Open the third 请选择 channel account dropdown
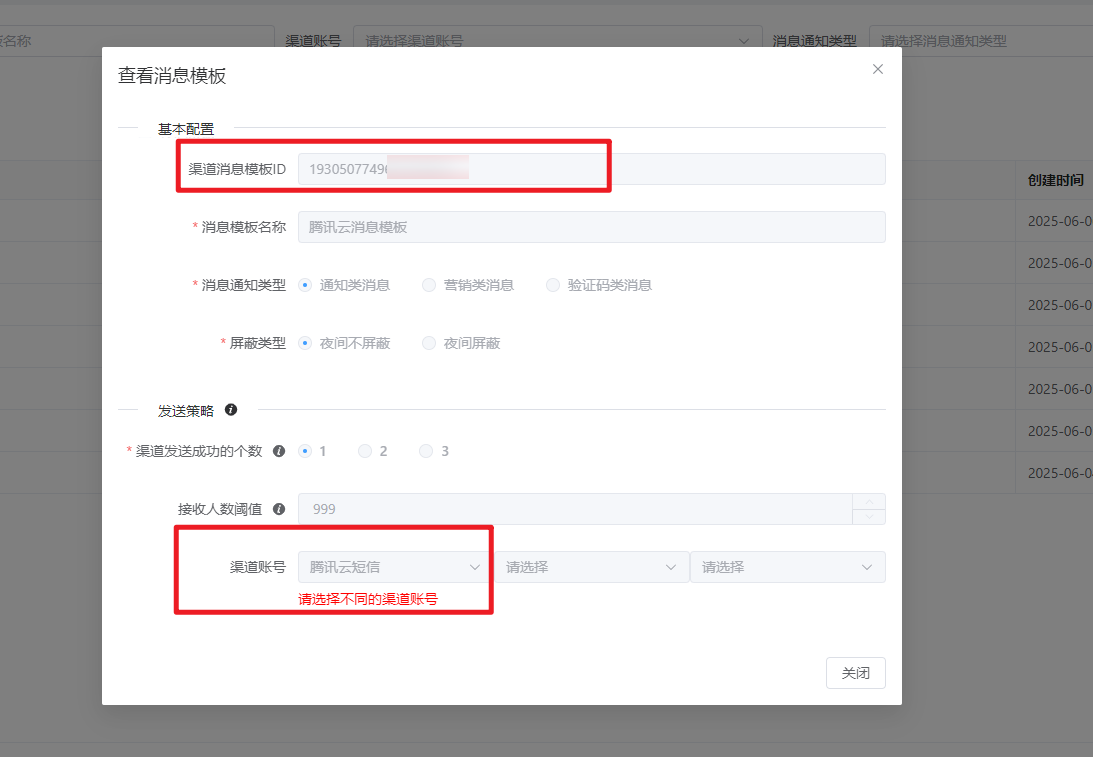Image resolution: width=1093 pixels, height=757 pixels. 788,567
